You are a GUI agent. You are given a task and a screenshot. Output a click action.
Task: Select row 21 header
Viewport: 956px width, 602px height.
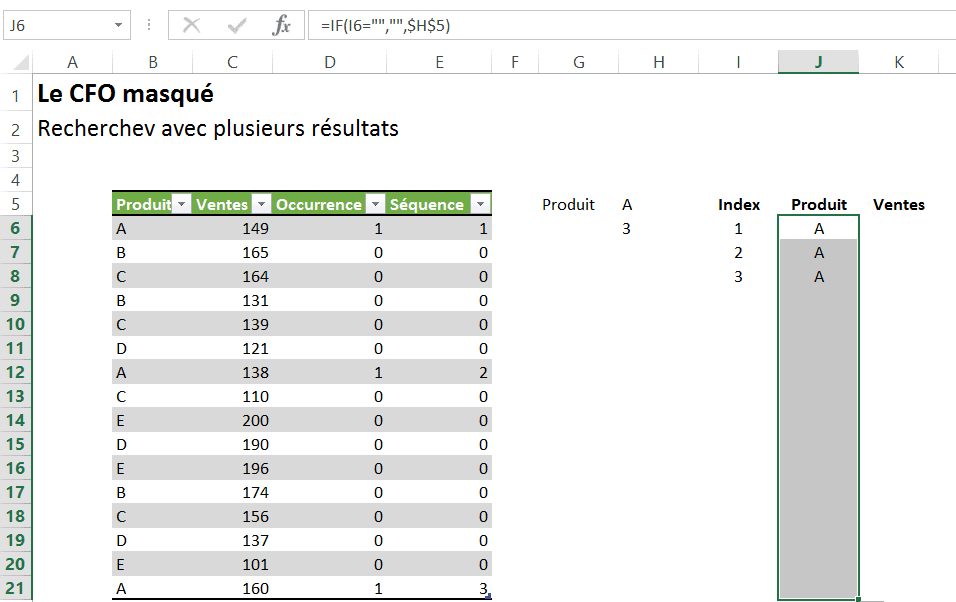click(16, 588)
